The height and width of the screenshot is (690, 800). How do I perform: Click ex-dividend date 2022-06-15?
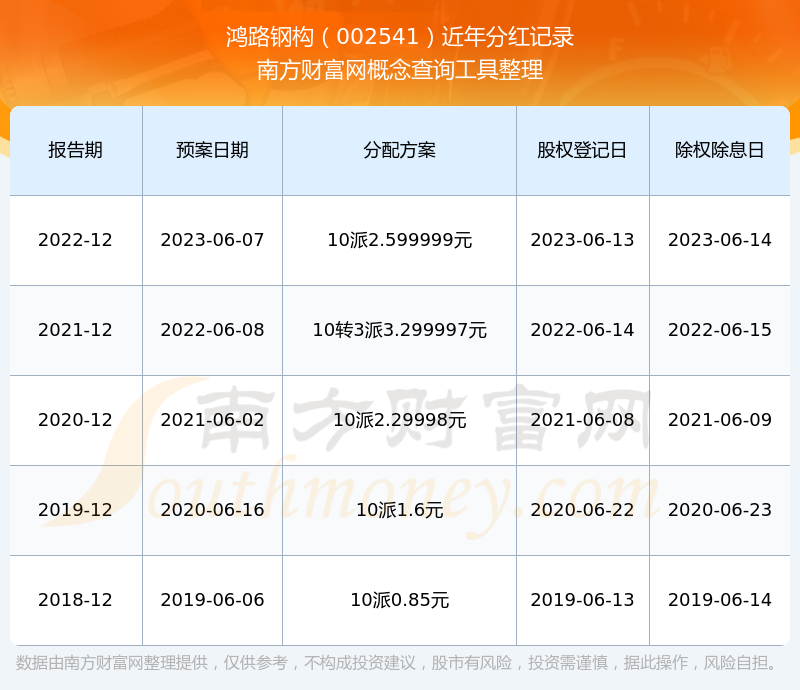coord(719,330)
